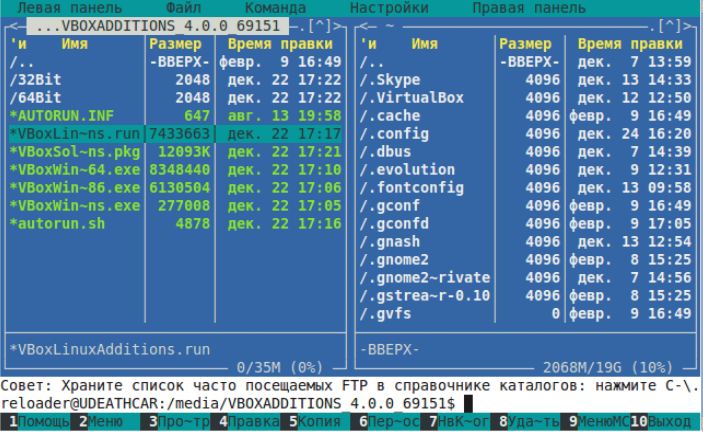Open the Правая панель menu
Image resolution: width=703 pixels, height=432 pixels.
529,8
